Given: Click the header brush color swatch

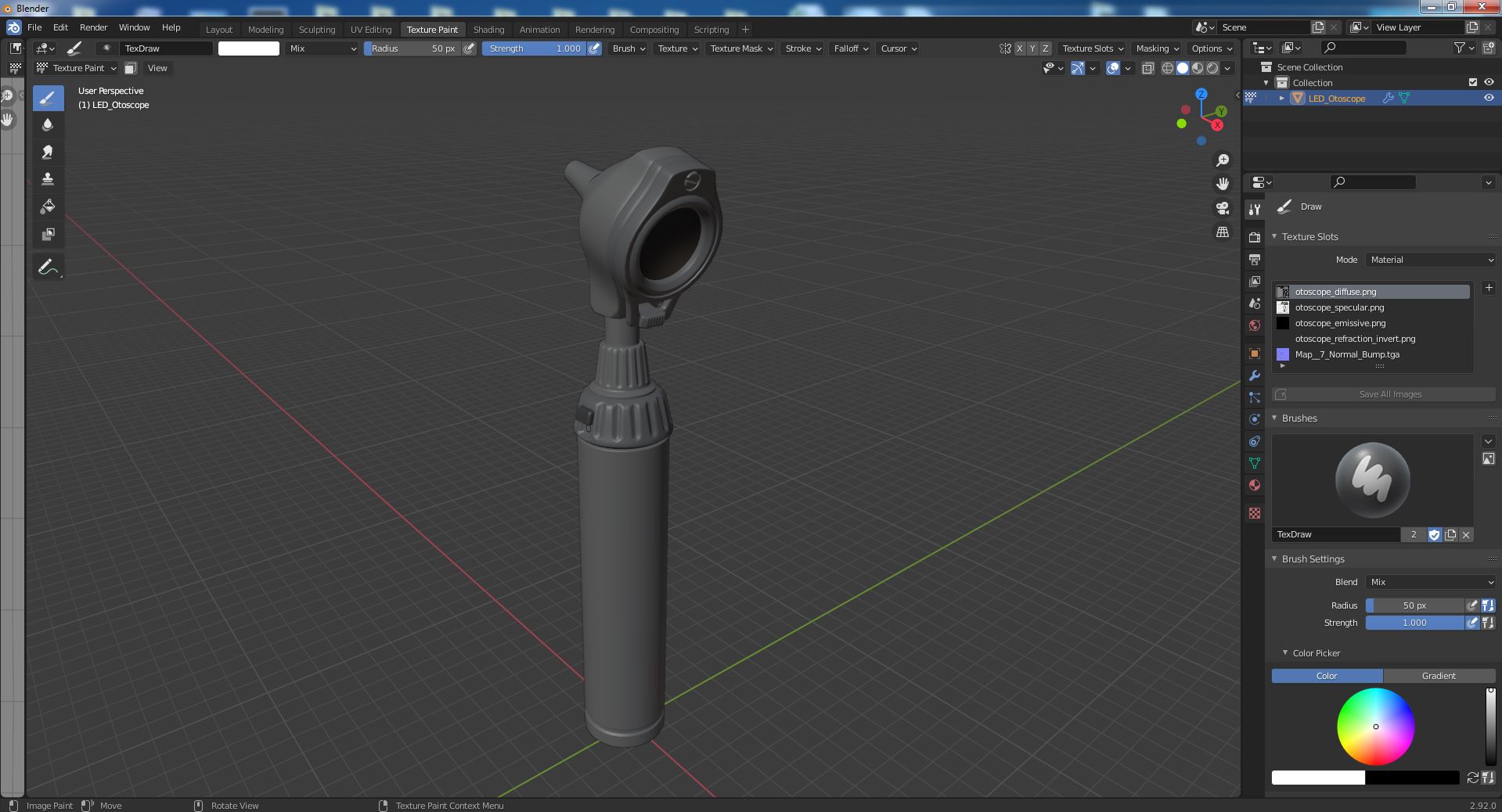Looking at the screenshot, I should click(249, 49).
